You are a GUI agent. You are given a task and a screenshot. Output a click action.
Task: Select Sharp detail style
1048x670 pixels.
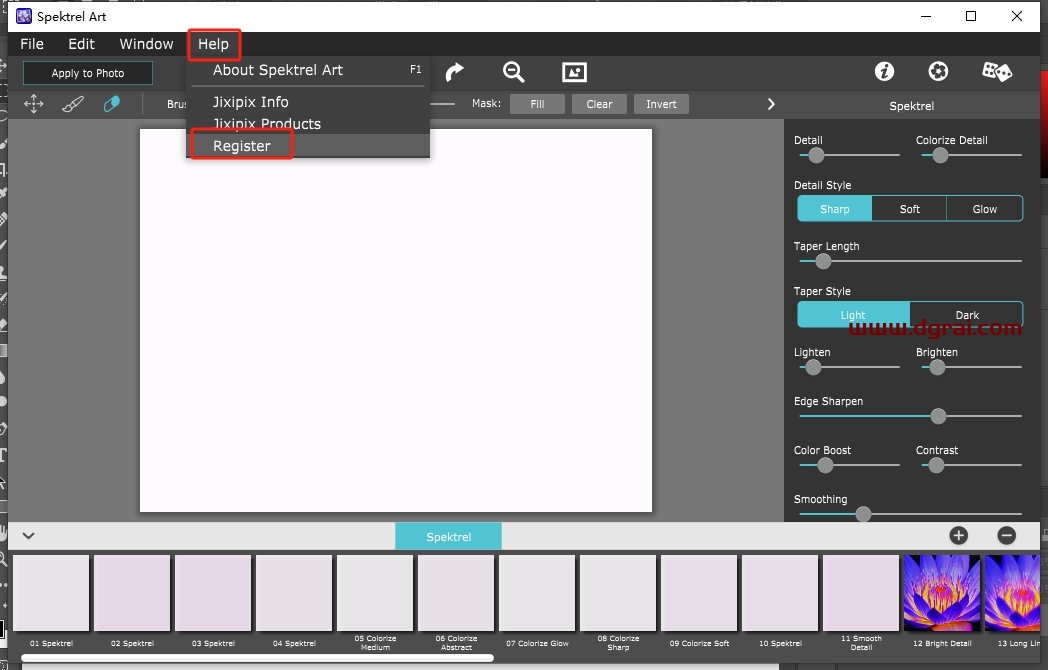point(835,209)
